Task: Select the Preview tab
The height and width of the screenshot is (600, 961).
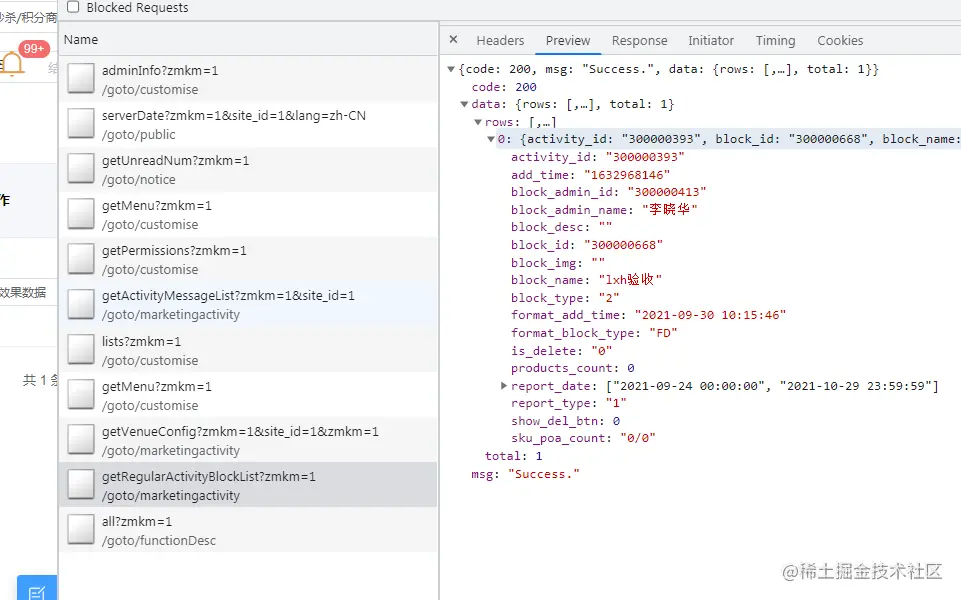Action: [568, 40]
